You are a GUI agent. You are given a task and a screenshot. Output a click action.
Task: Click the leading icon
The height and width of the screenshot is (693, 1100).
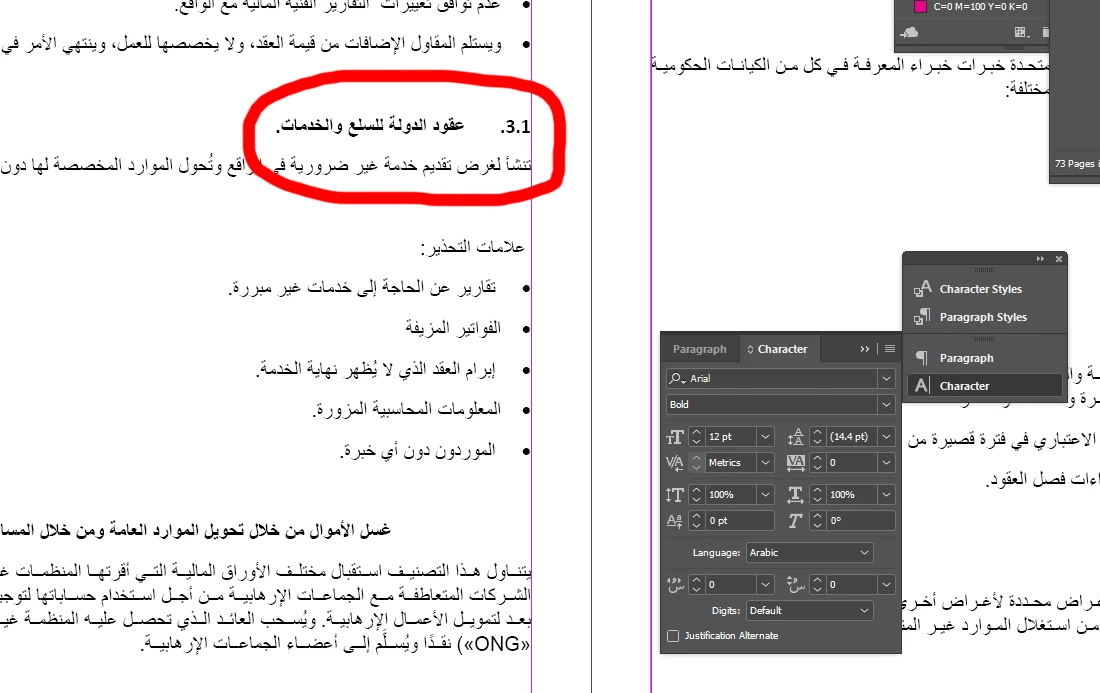(796, 437)
